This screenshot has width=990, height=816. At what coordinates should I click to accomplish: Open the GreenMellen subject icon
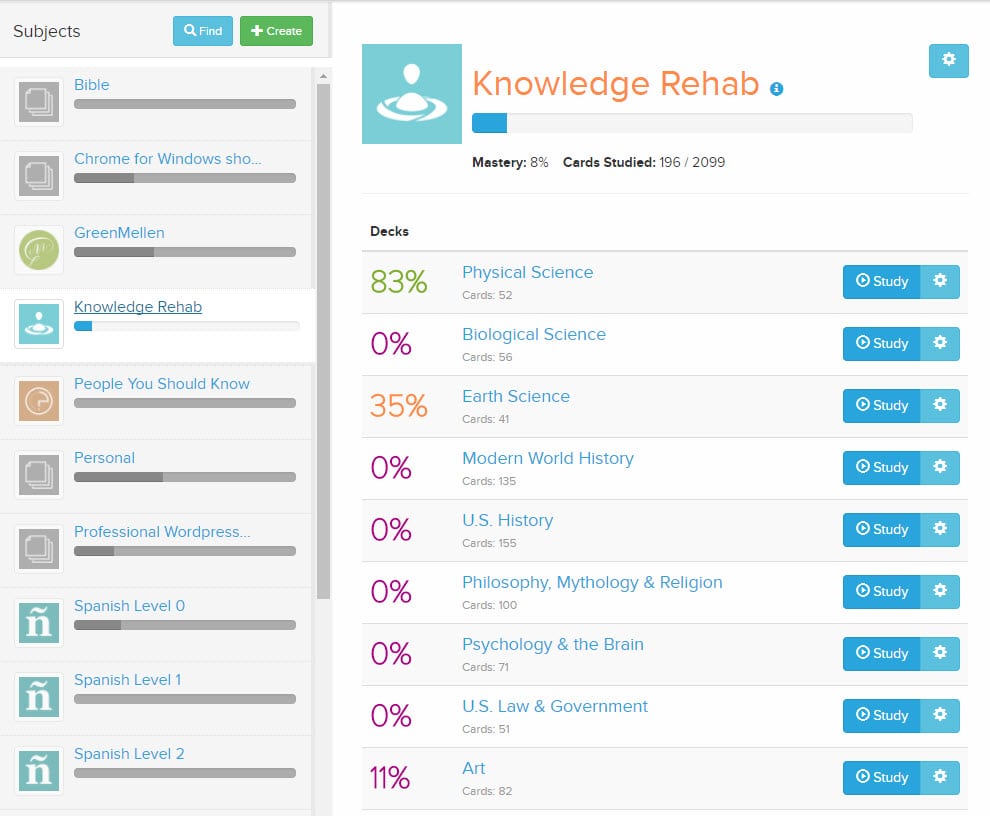[39, 249]
